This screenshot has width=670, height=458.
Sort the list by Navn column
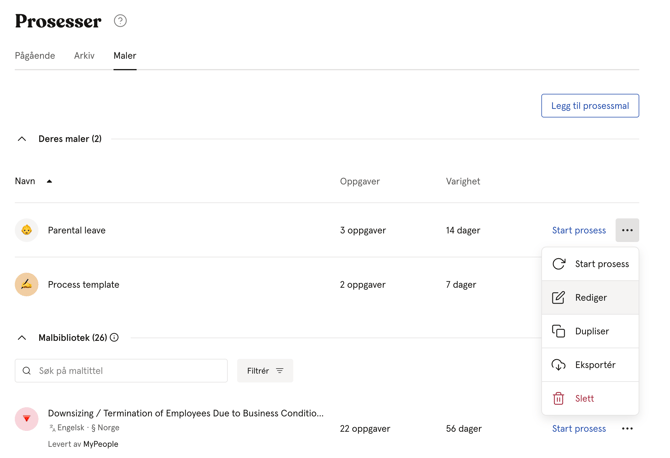click(33, 181)
